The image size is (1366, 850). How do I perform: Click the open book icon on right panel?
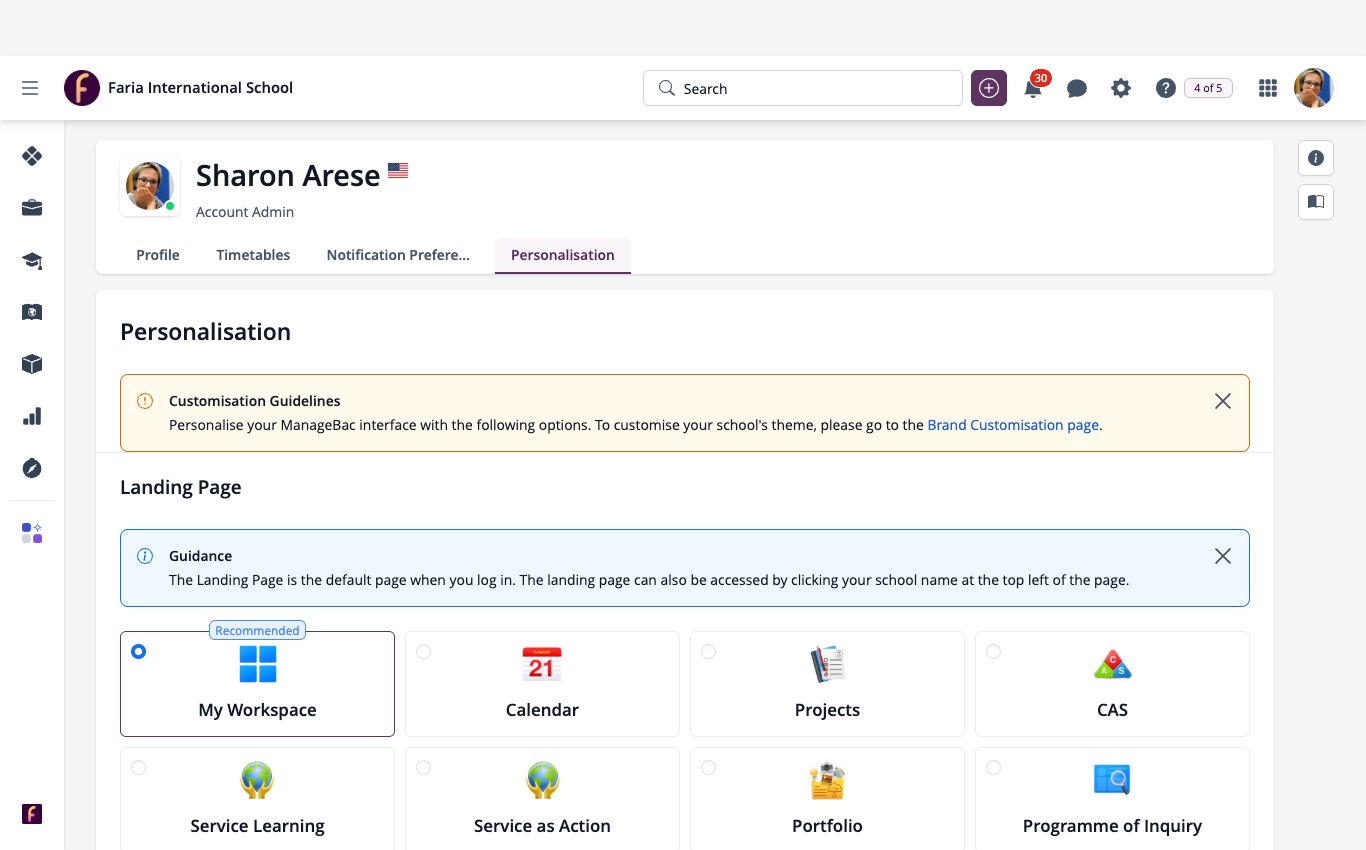[1316, 202]
